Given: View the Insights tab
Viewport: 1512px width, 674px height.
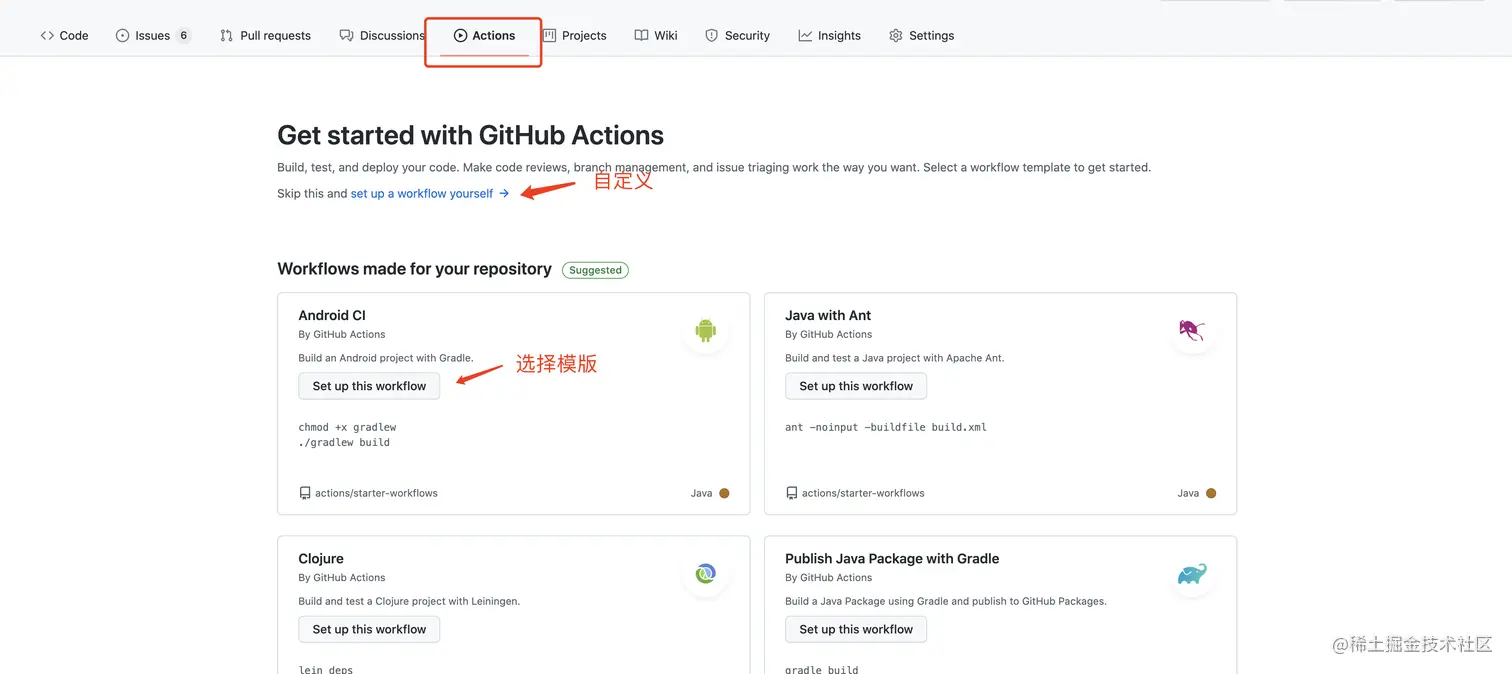Looking at the screenshot, I should point(829,35).
